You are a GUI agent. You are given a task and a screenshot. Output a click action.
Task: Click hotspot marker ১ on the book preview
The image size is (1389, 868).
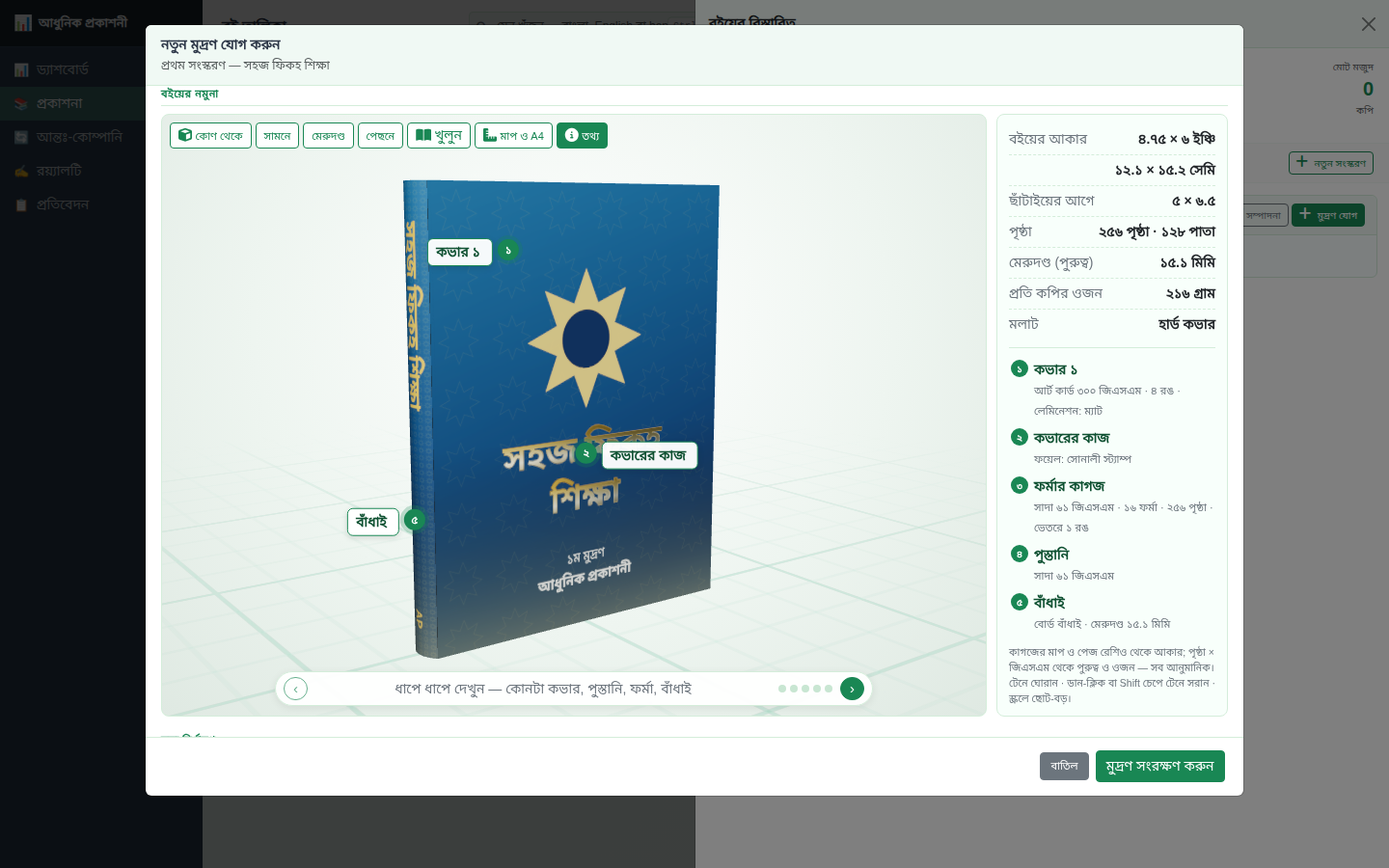click(x=508, y=250)
